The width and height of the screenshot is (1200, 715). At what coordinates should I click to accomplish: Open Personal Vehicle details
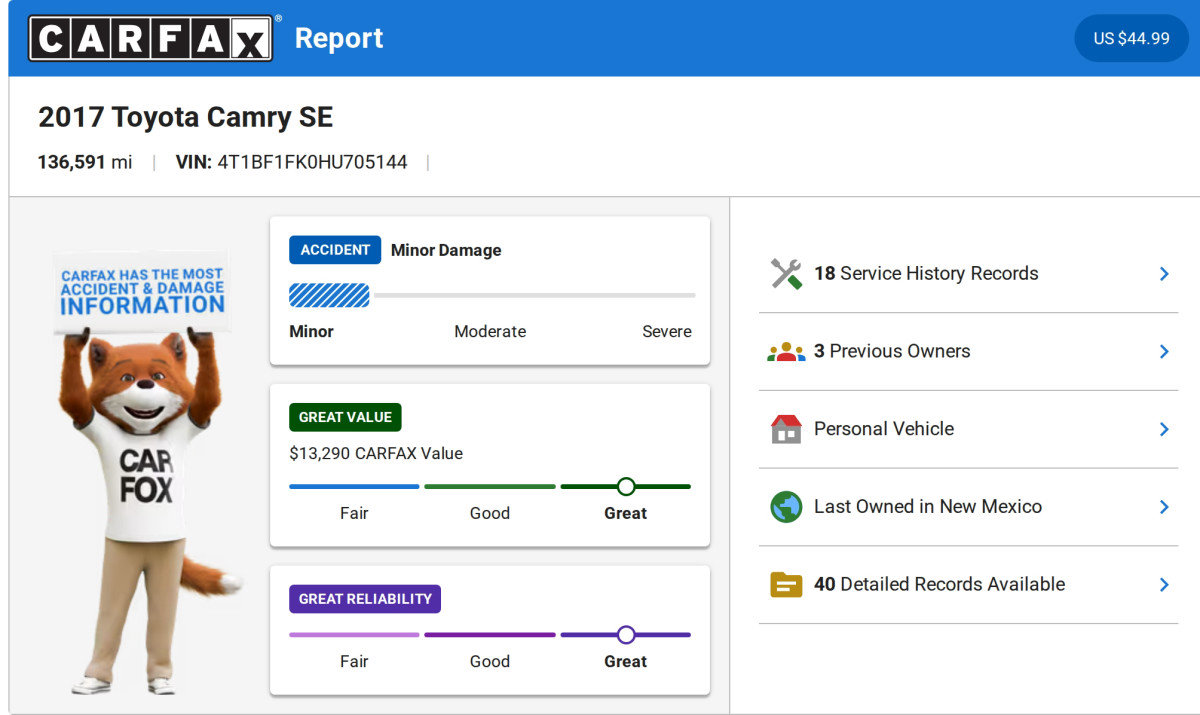968,429
